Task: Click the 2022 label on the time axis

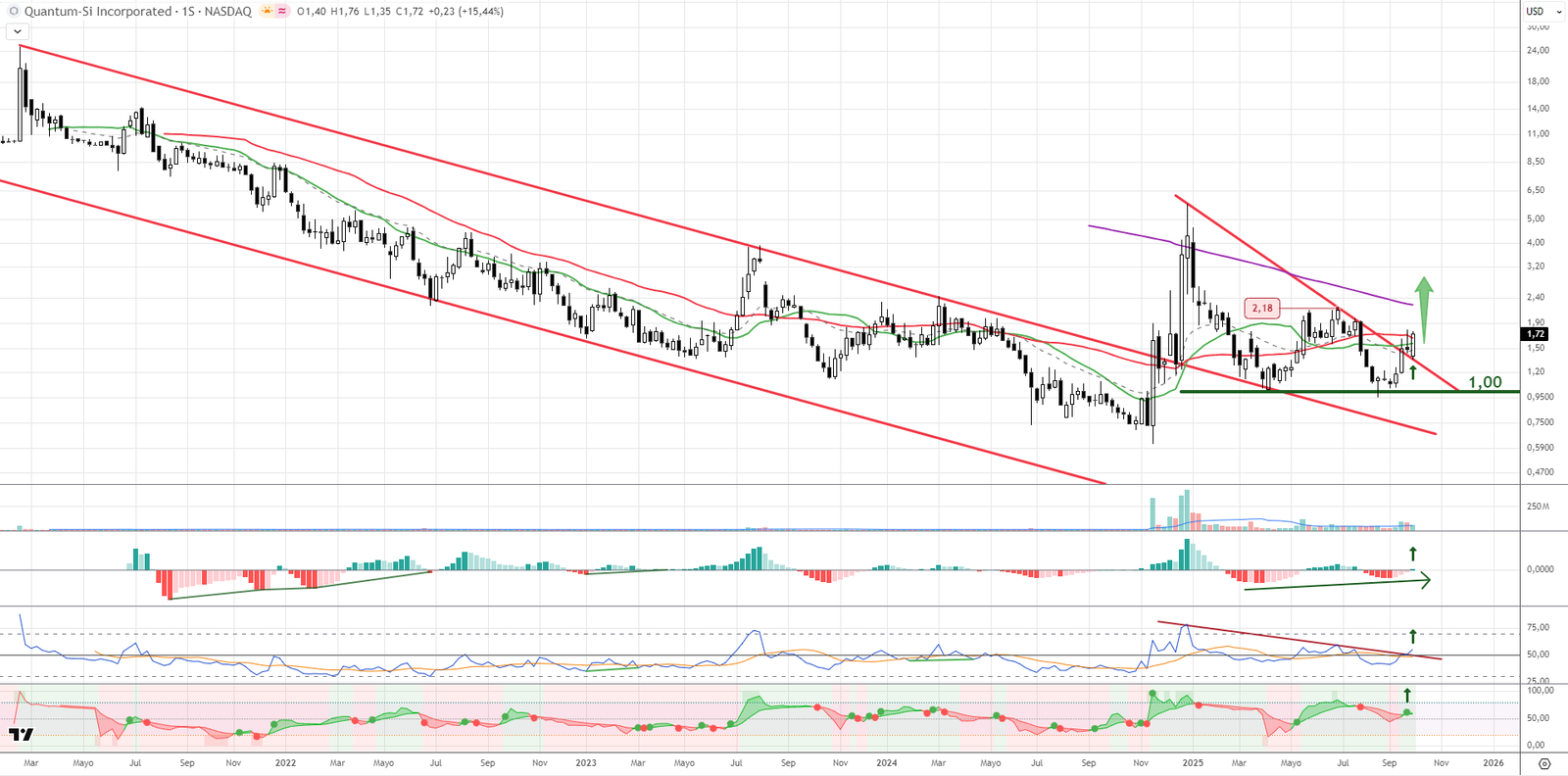Action: 285,762
